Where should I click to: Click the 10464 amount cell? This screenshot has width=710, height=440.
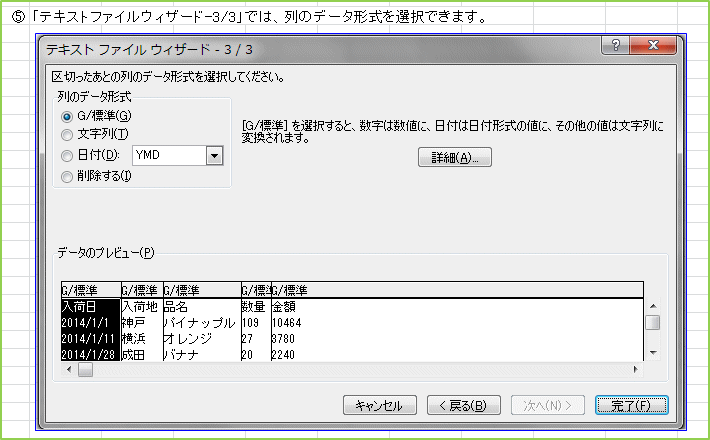pos(287,323)
